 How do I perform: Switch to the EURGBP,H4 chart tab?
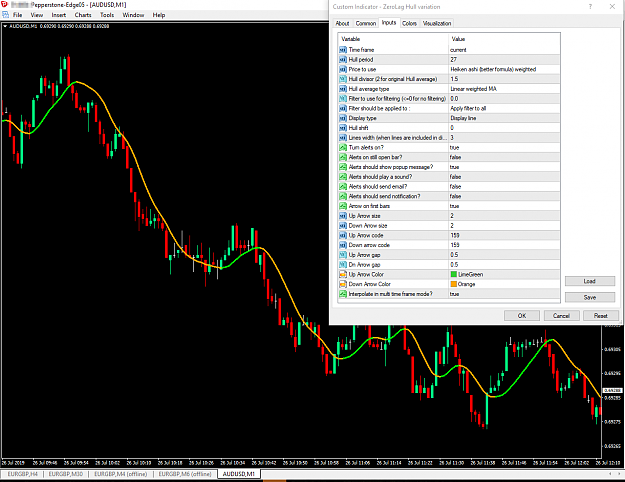(22, 474)
